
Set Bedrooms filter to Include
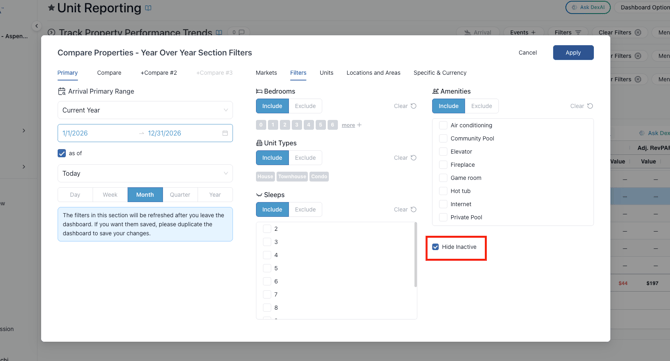[x=272, y=106]
